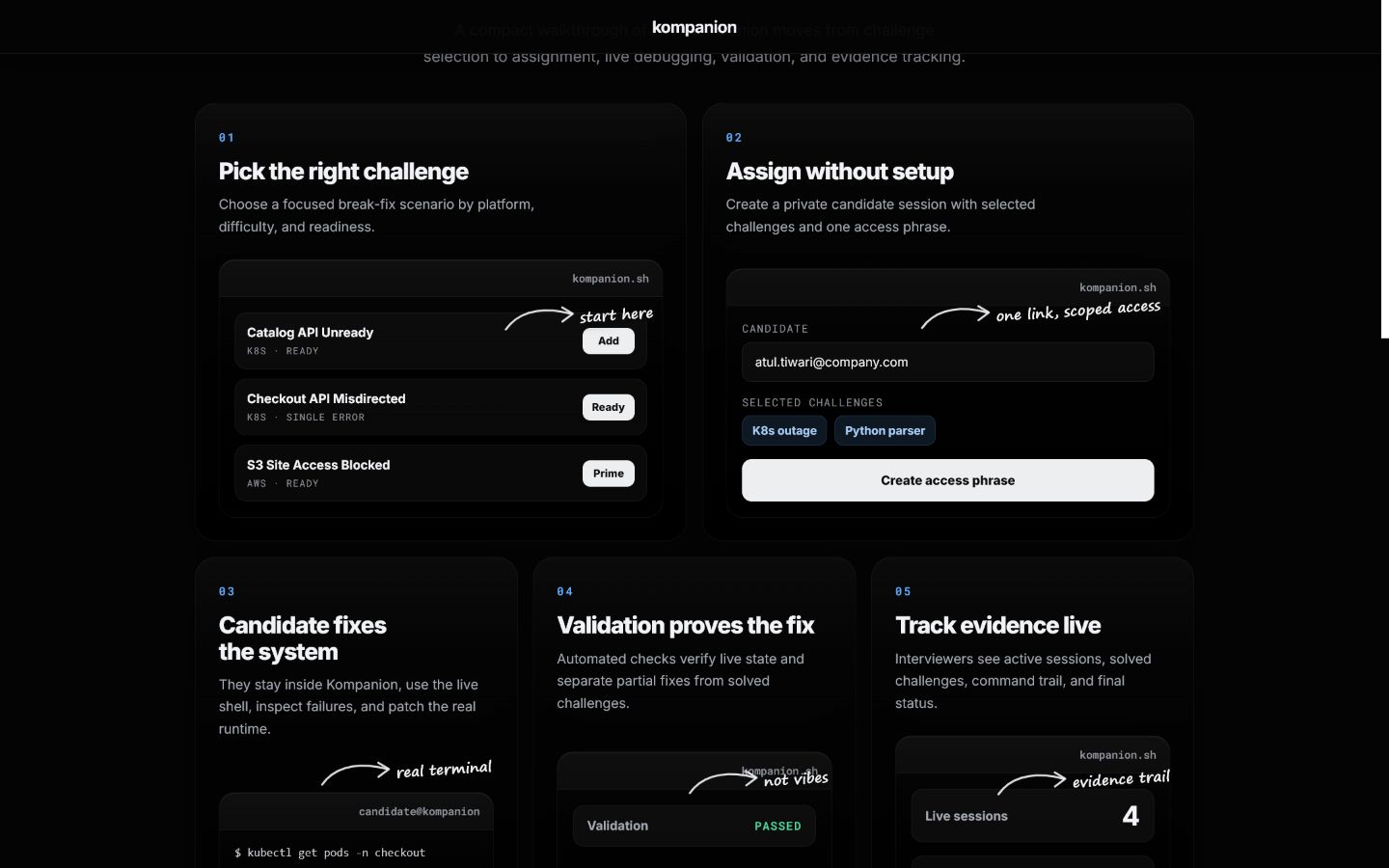The width and height of the screenshot is (1389, 868).
Task: Click the Validation PASSED status label
Action: pos(777,827)
